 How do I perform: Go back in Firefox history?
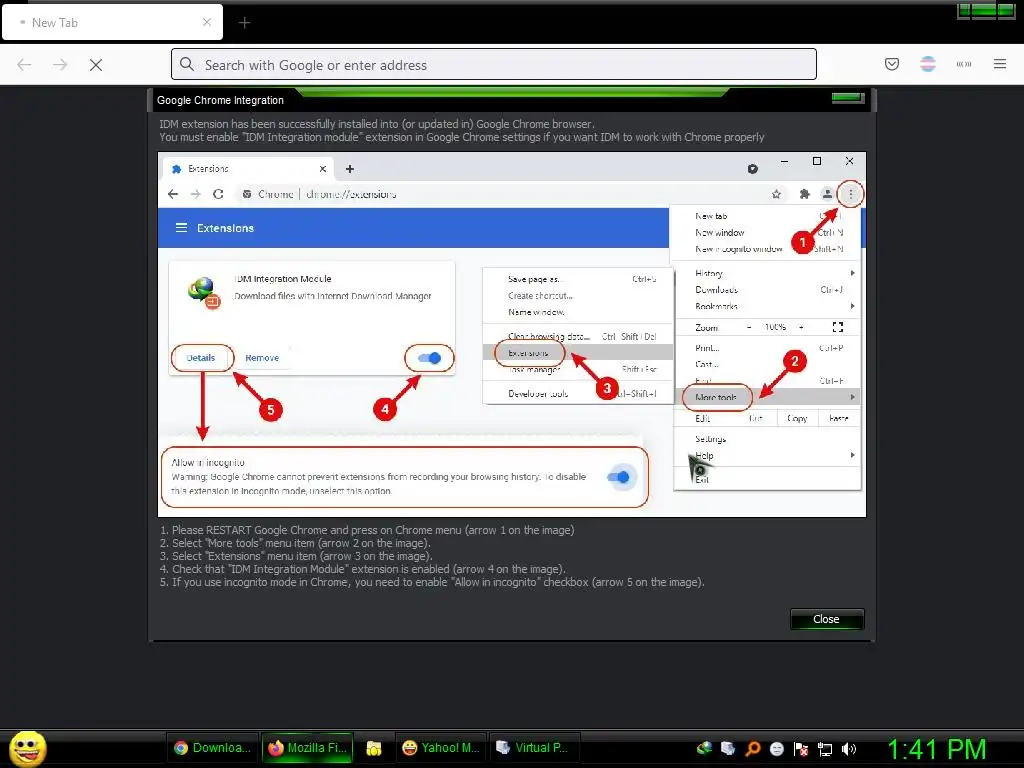(x=24, y=65)
